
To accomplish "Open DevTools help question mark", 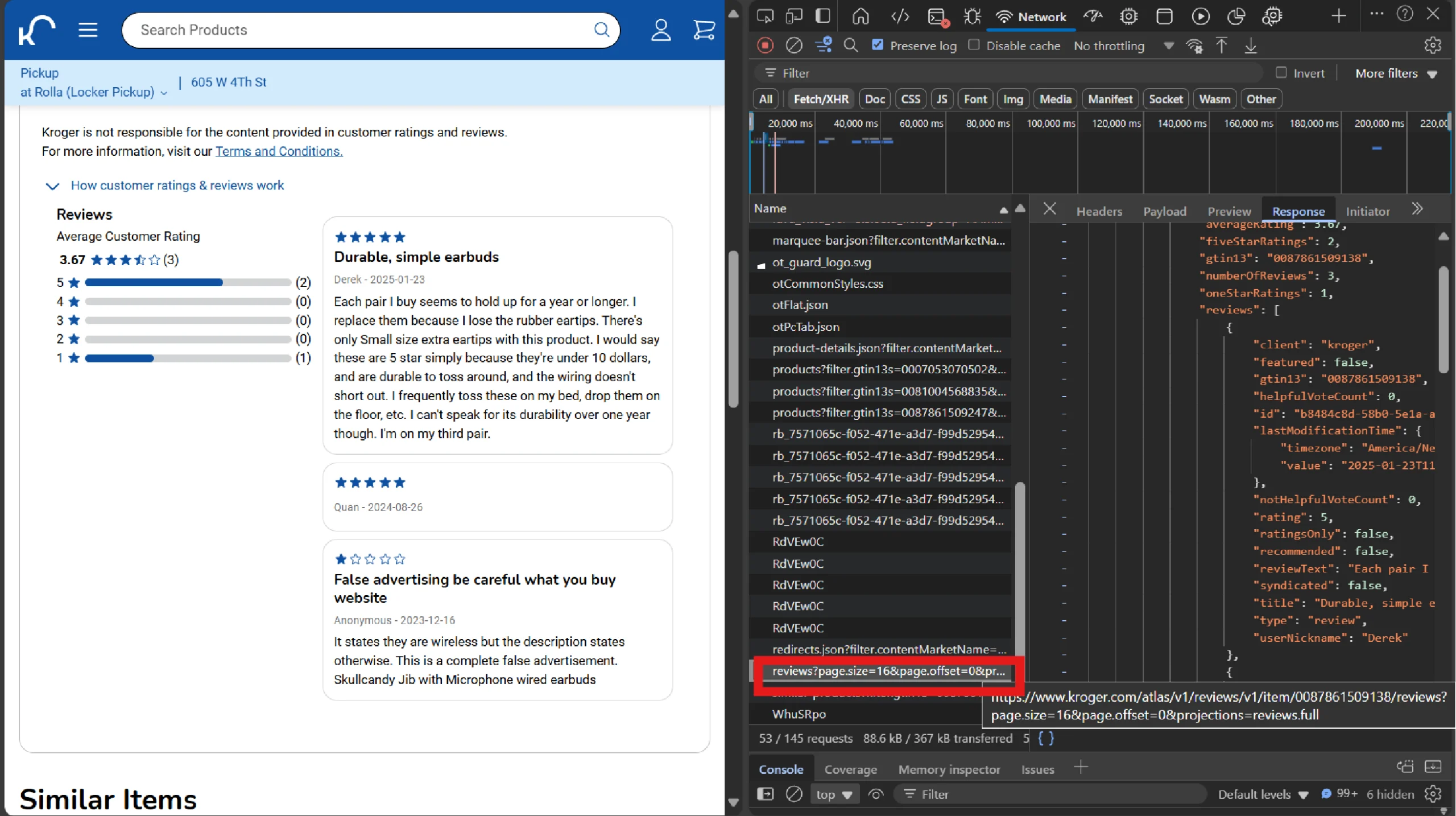I will point(1405,14).
